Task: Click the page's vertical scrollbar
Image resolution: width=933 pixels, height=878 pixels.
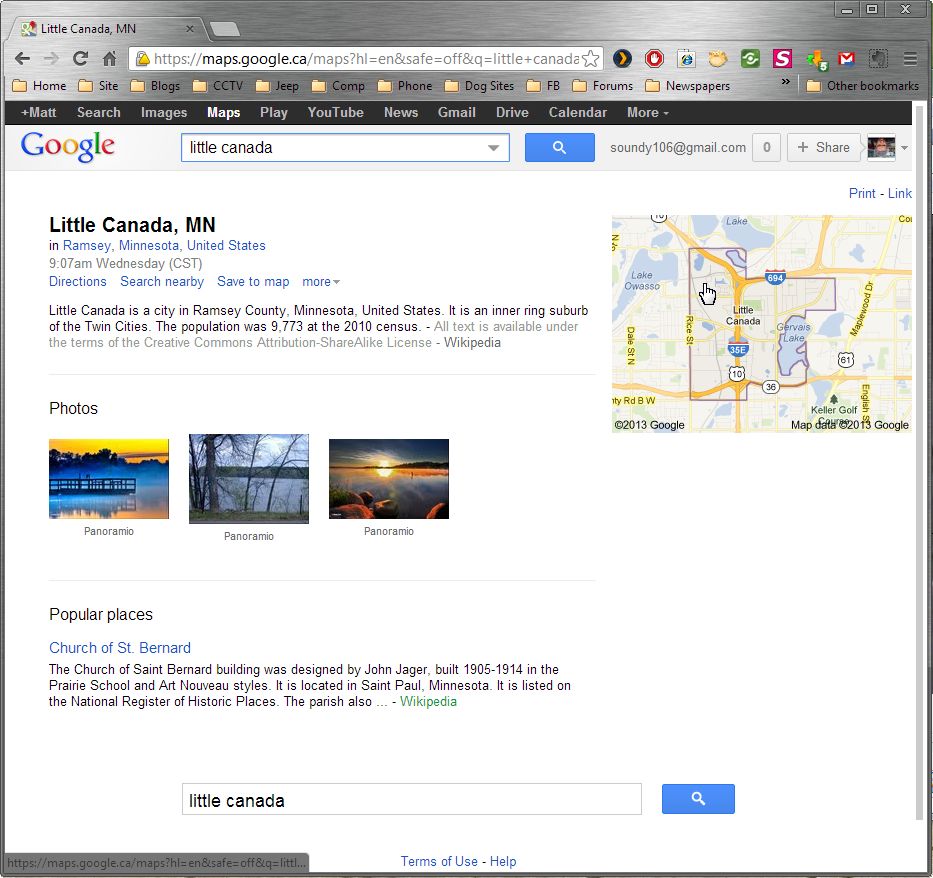Action: (x=919, y=461)
